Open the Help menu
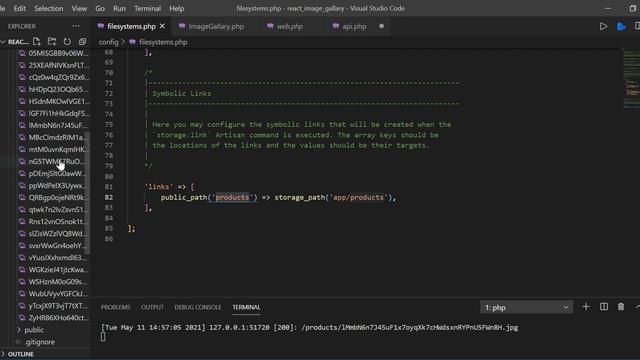The height and width of the screenshot is (360, 640). (177, 8)
